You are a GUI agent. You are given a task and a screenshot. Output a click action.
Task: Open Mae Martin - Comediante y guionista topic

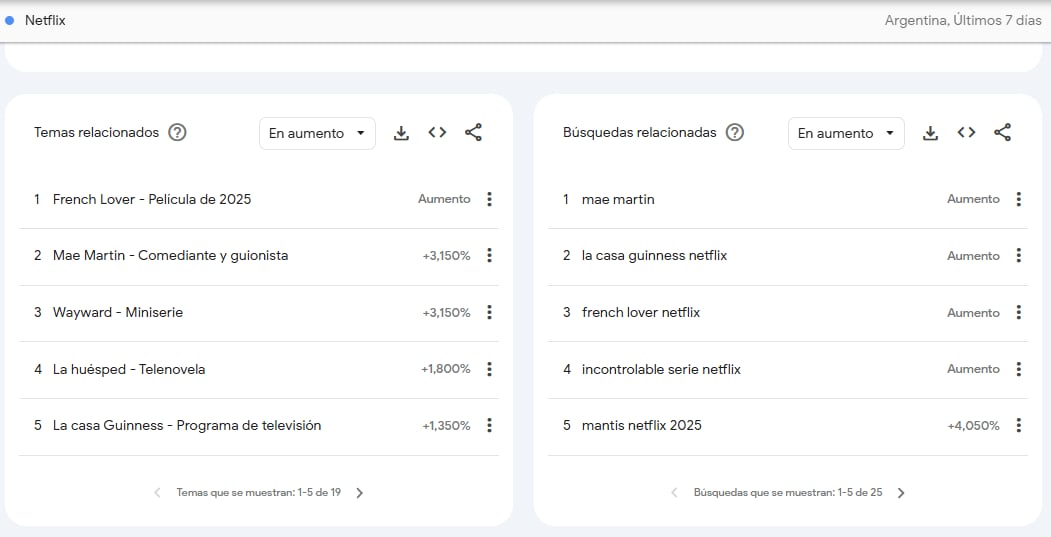pyautogui.click(x=170, y=255)
